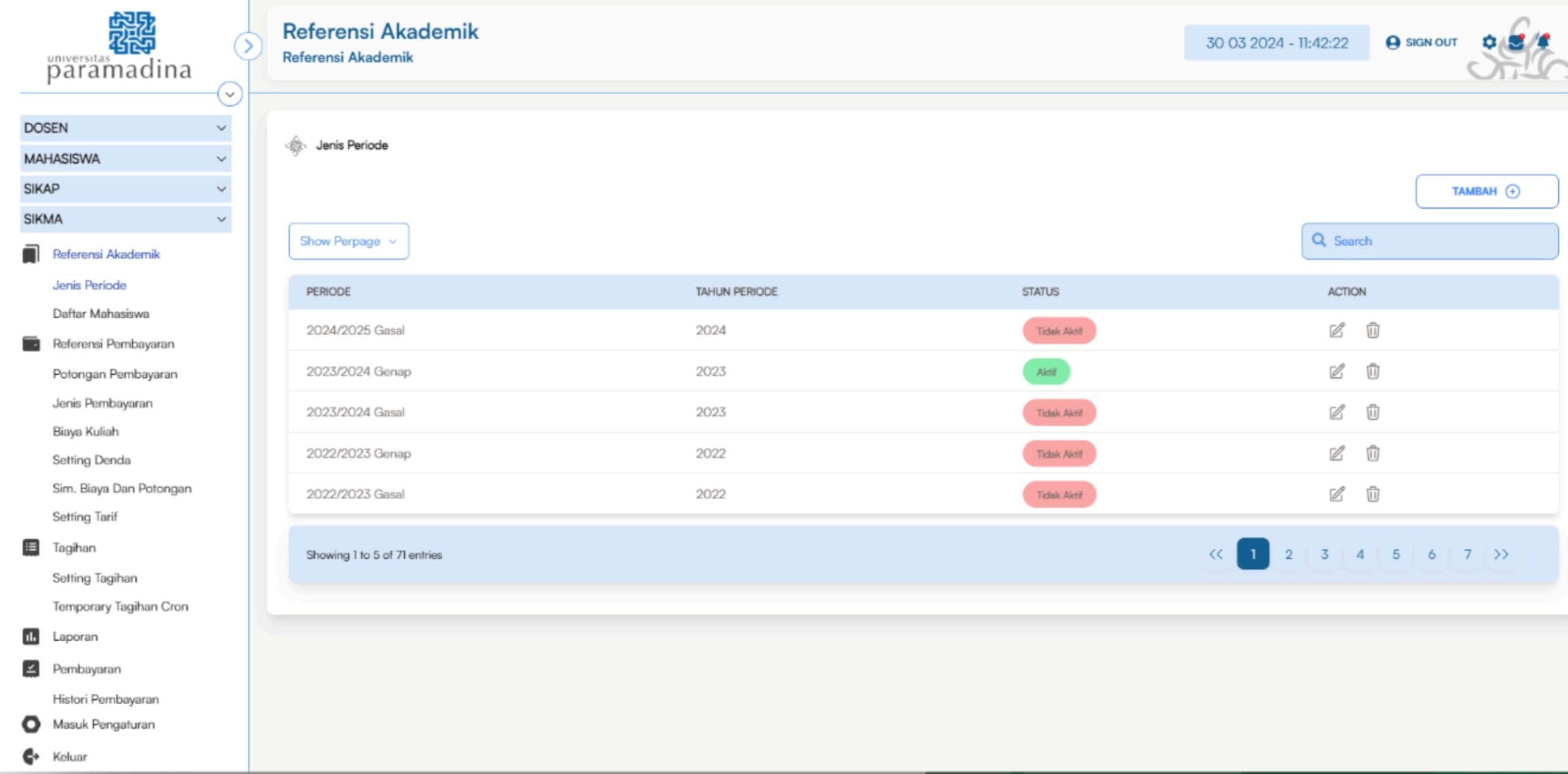1568x774 pixels.
Task: Edit the 2023/2024 Gasal period row
Action: (x=1336, y=413)
